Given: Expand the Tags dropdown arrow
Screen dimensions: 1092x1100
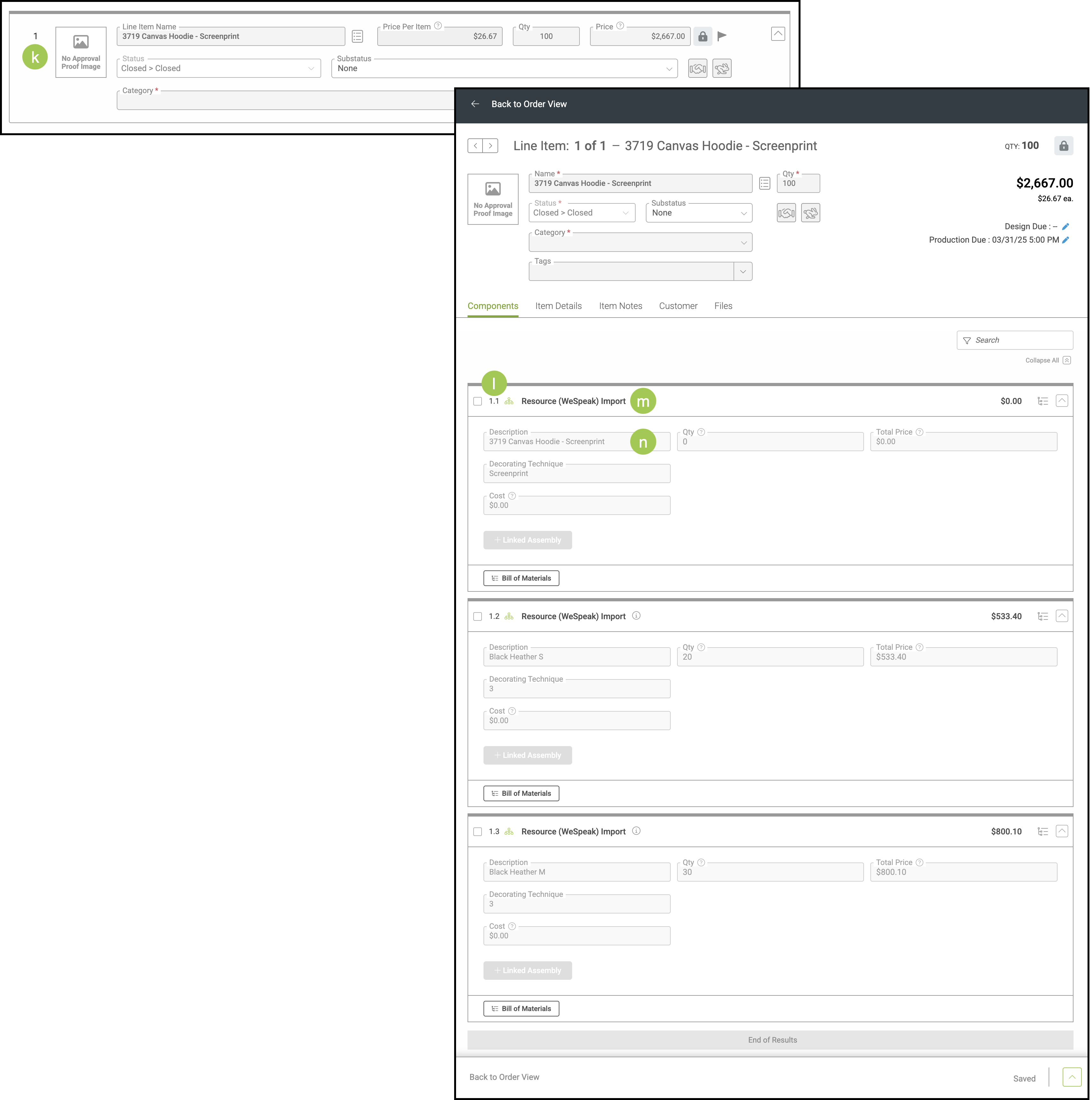Looking at the screenshot, I should click(x=743, y=272).
